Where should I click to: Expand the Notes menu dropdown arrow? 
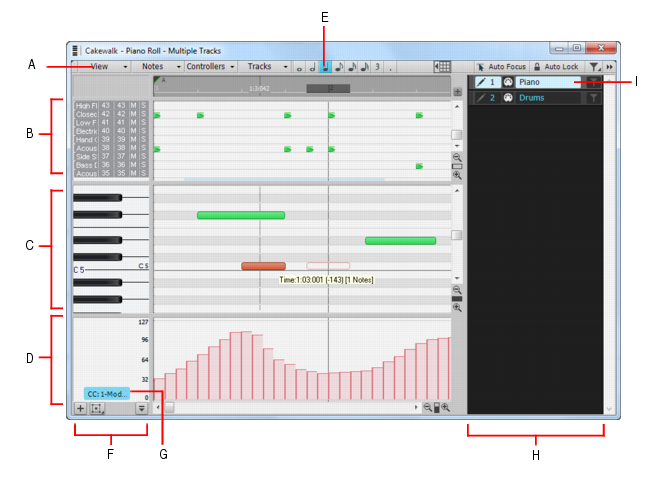pyautogui.click(x=178, y=67)
